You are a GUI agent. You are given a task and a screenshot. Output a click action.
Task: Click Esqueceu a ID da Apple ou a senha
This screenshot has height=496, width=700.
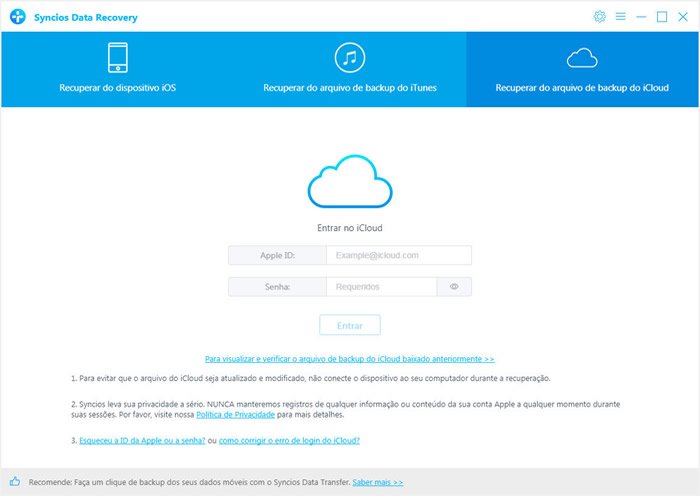[143, 440]
